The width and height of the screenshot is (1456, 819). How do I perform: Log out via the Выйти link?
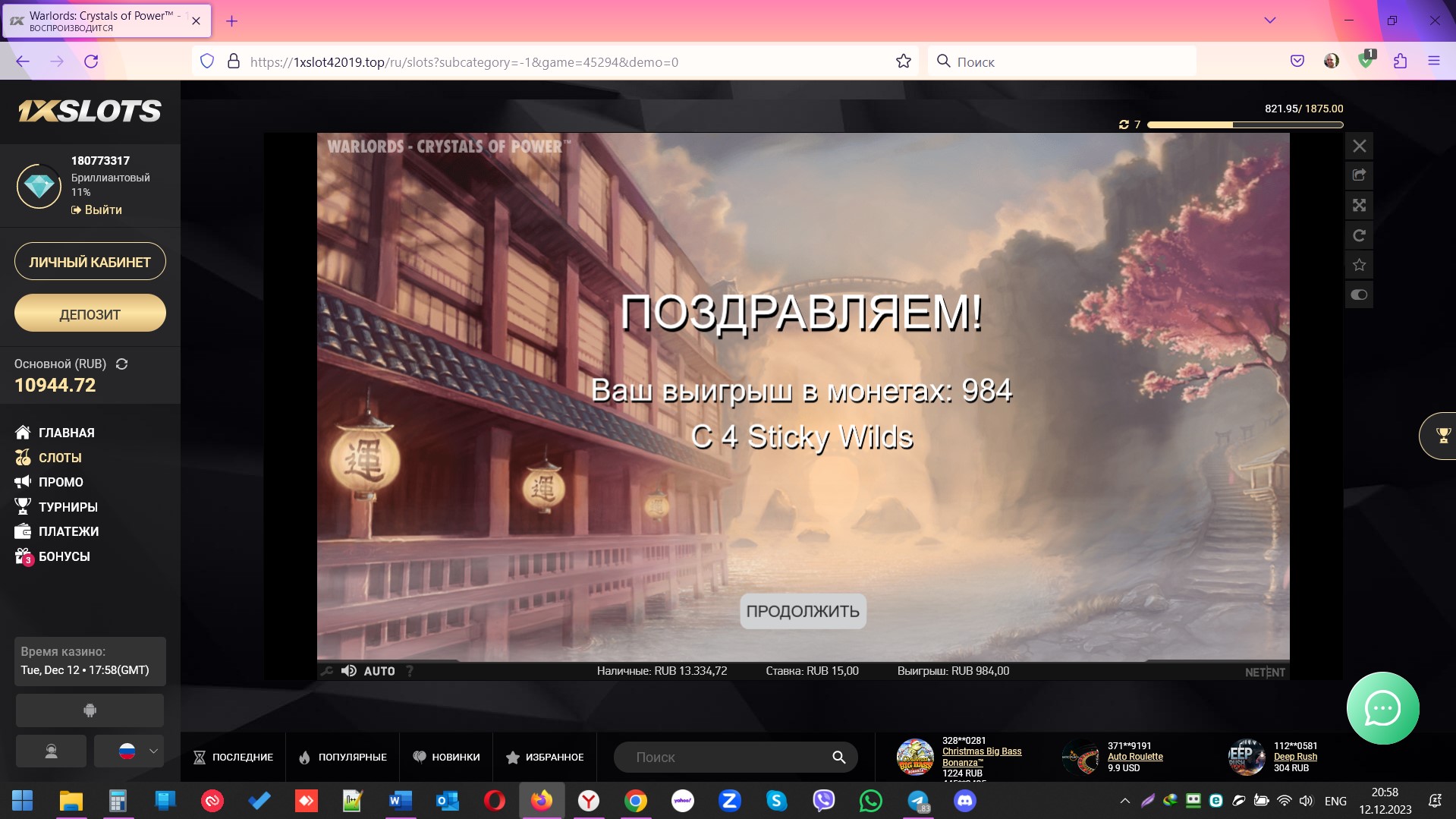coord(97,209)
